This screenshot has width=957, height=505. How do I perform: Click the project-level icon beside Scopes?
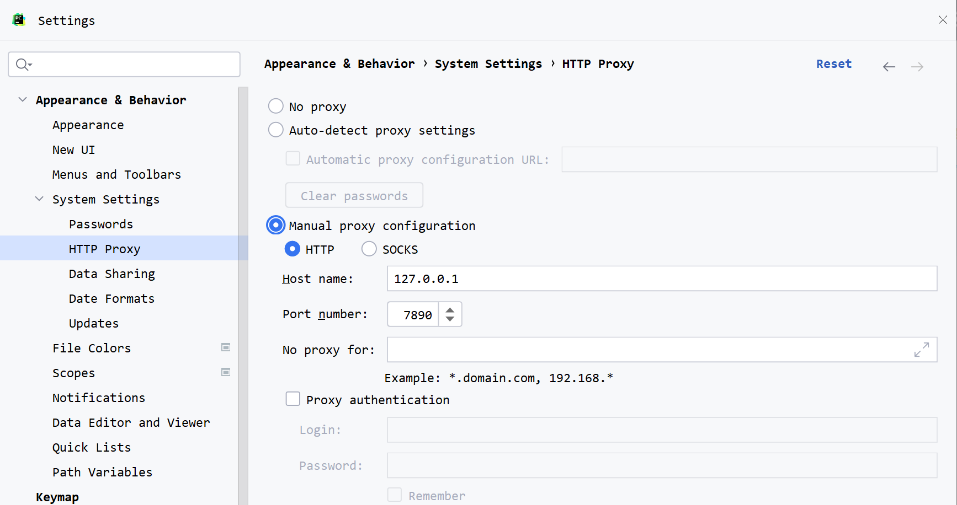tap(225, 372)
